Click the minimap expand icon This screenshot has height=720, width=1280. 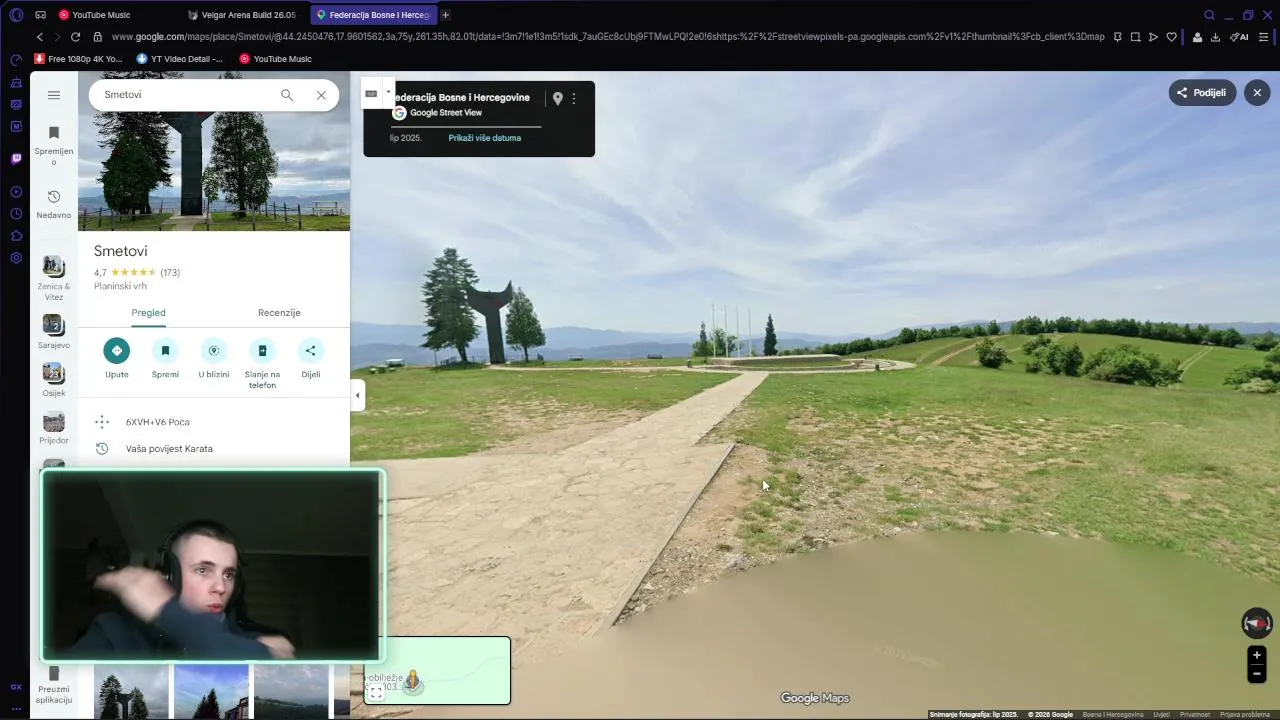click(376, 692)
